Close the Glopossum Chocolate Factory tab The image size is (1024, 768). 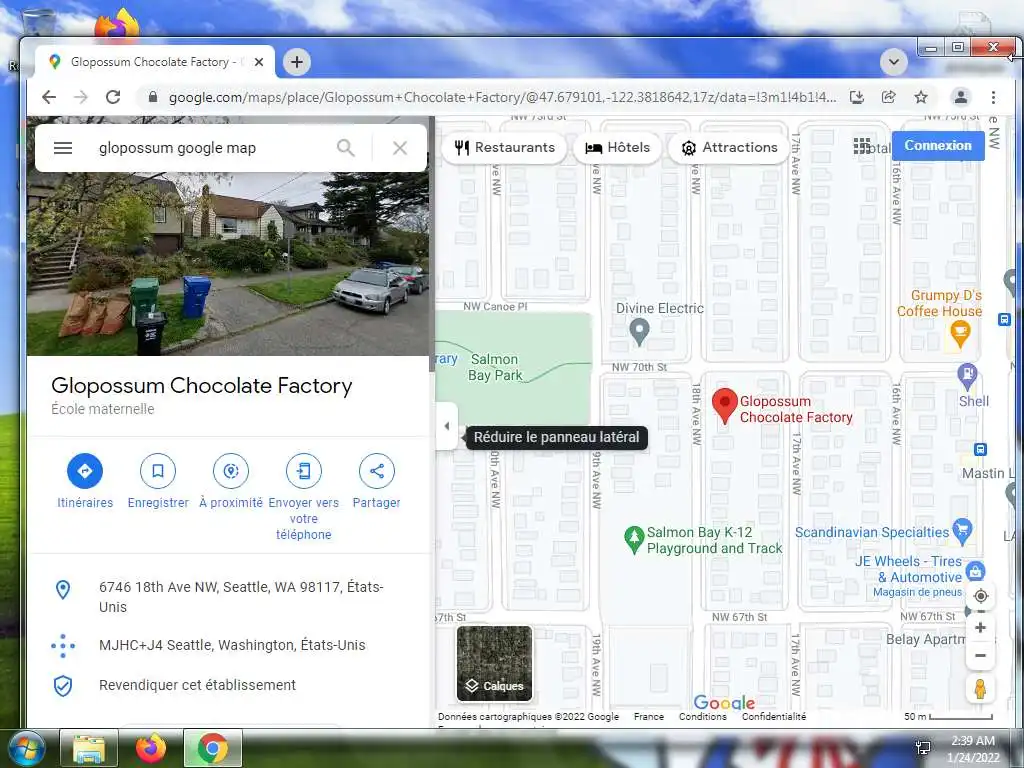[x=259, y=62]
